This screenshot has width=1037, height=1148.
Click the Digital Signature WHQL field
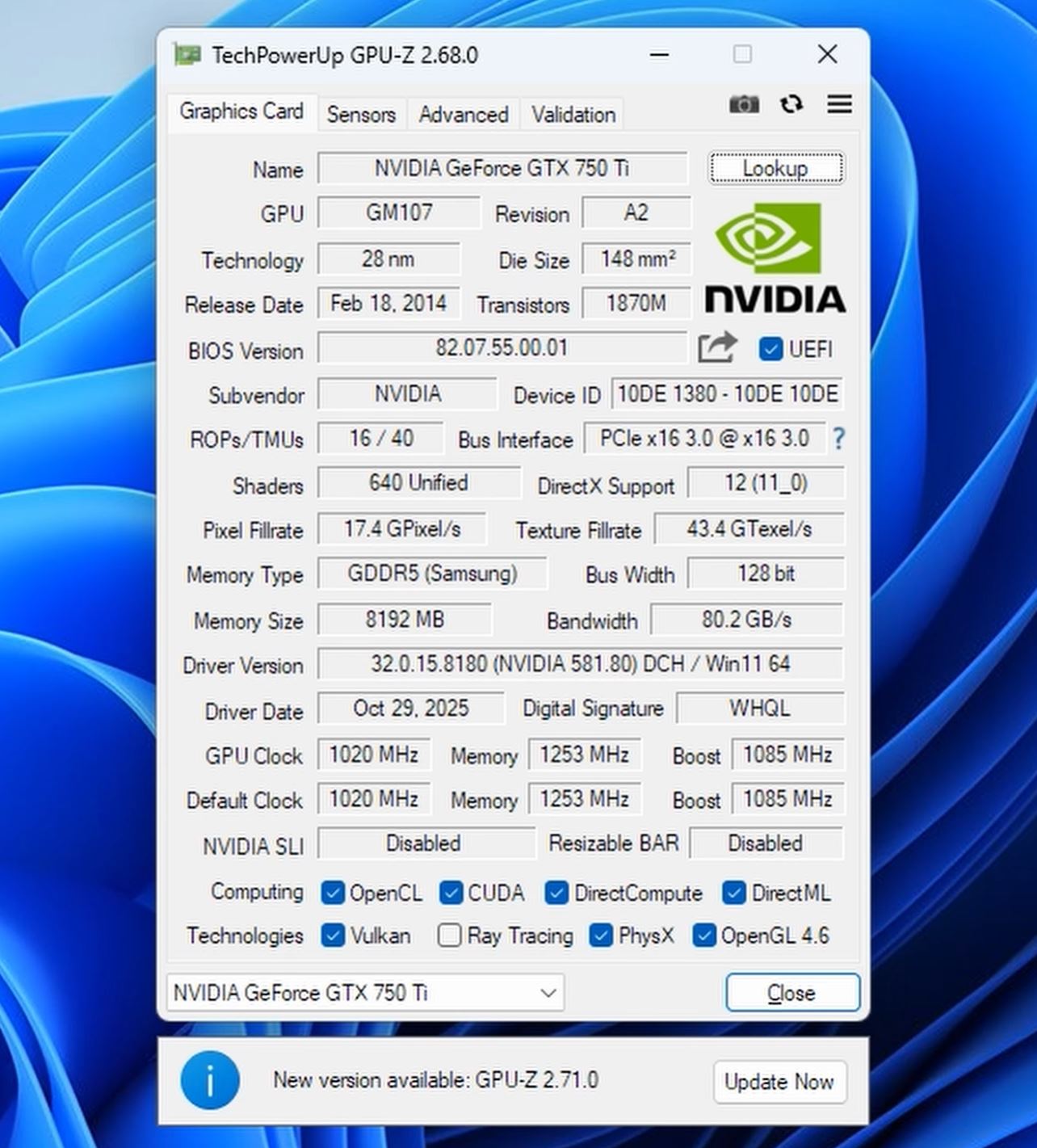point(760,709)
